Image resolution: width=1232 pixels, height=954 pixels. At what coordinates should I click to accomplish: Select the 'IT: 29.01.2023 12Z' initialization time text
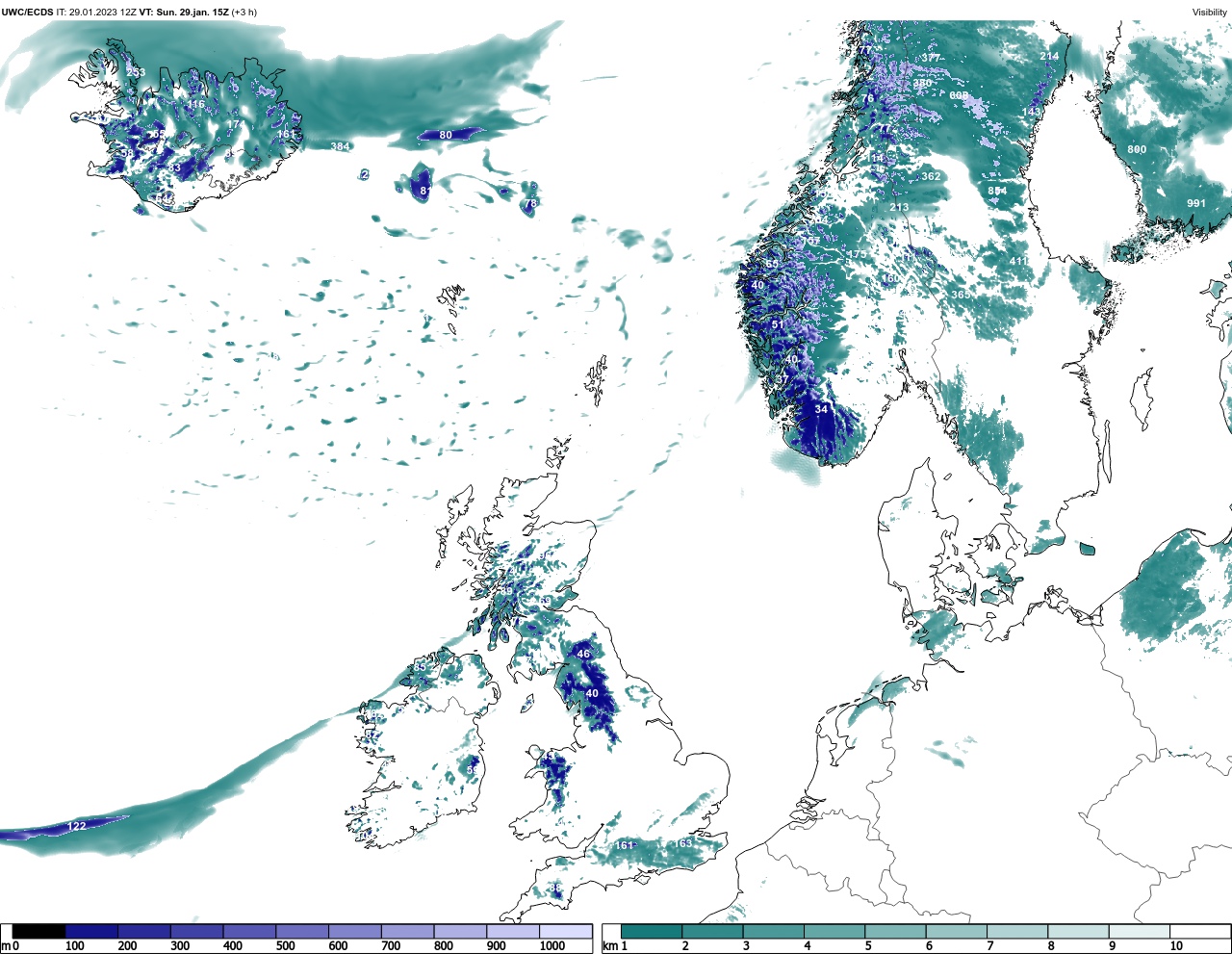point(96,13)
